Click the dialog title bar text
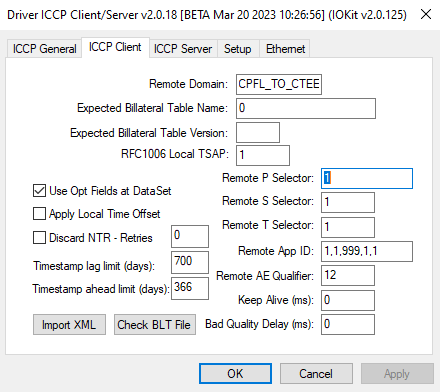 [x=207, y=15]
